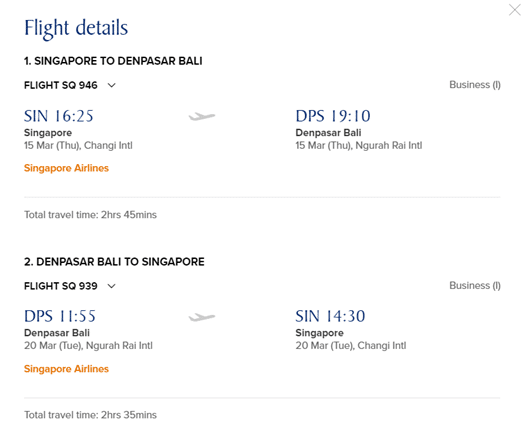Viewport: 529px width, 429px height.
Task: Click the SIN 14:30 arrival time
Action: [330, 316]
